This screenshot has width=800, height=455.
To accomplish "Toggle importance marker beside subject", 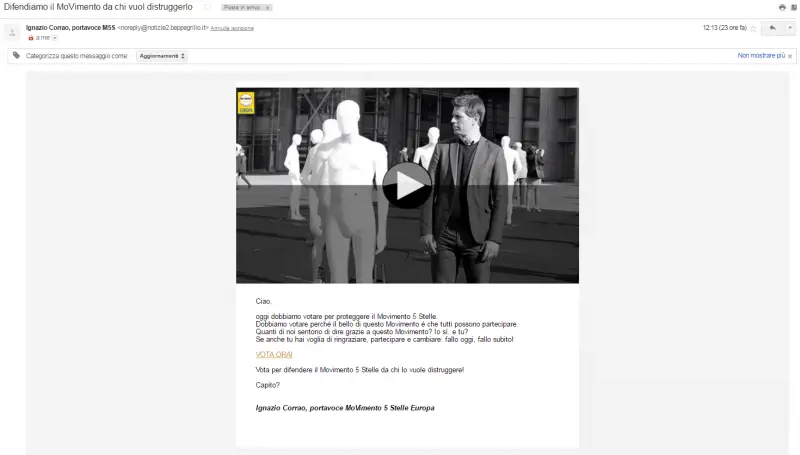I will (x=207, y=7).
